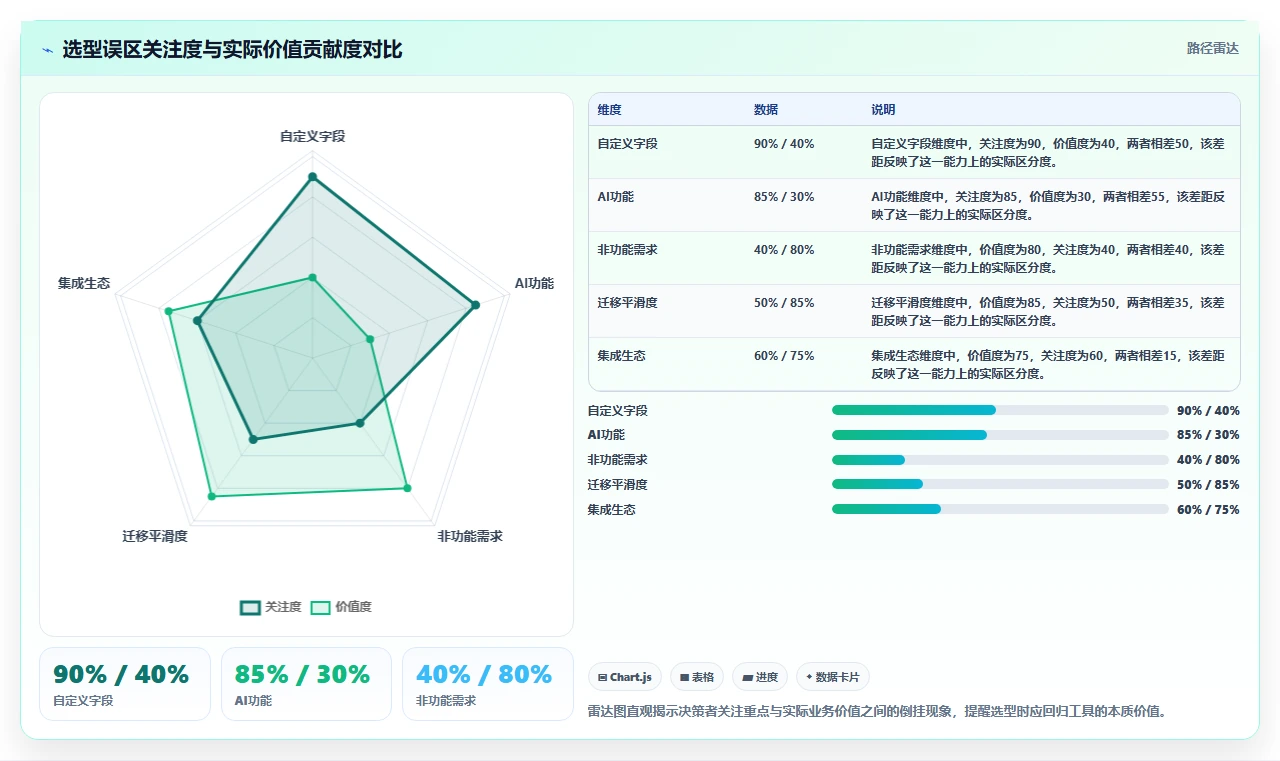
Task: Click the 50% / 85% table cell
Action: (x=784, y=303)
